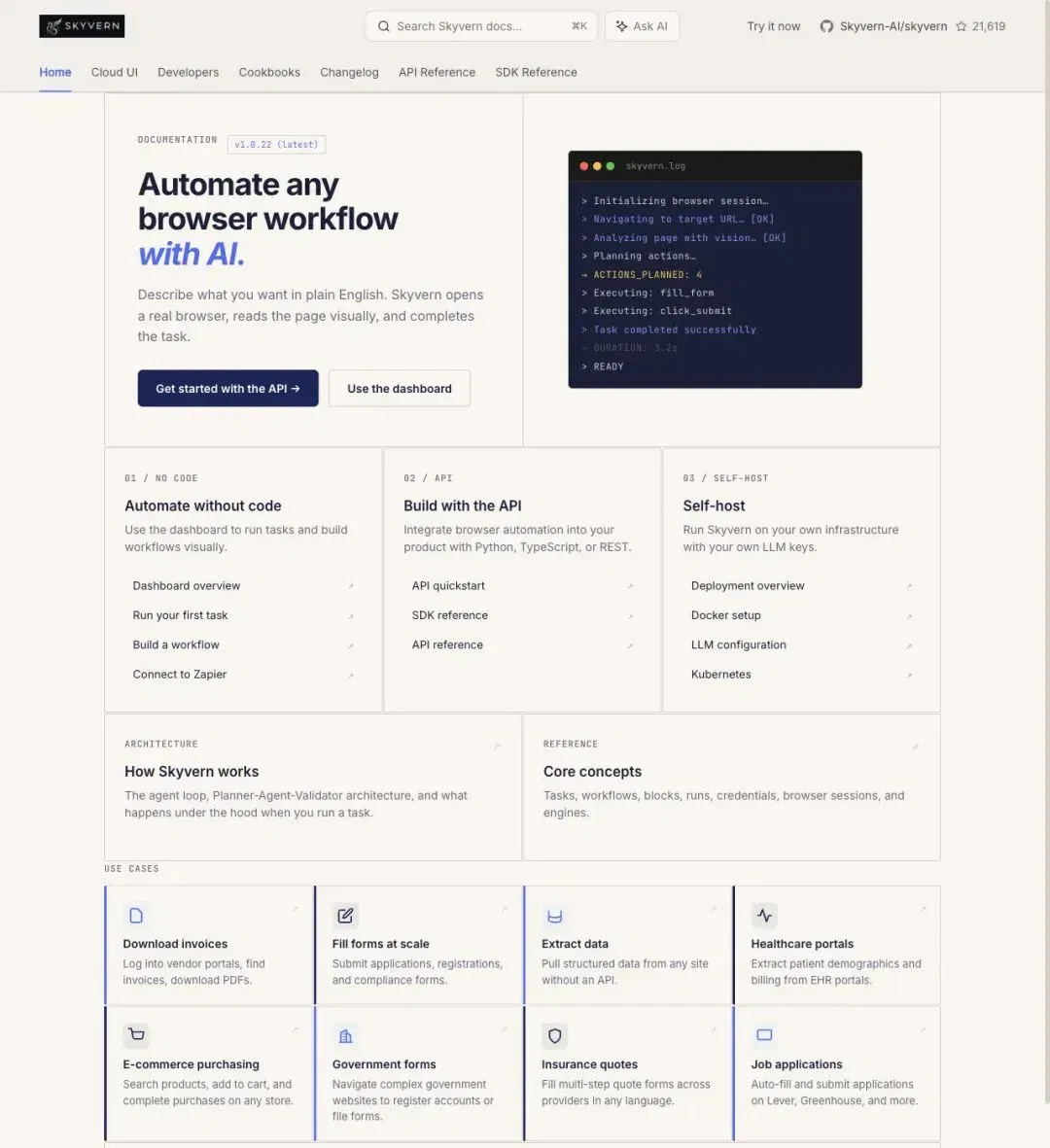Click the E-commerce purchasing cart icon

click(x=136, y=1035)
